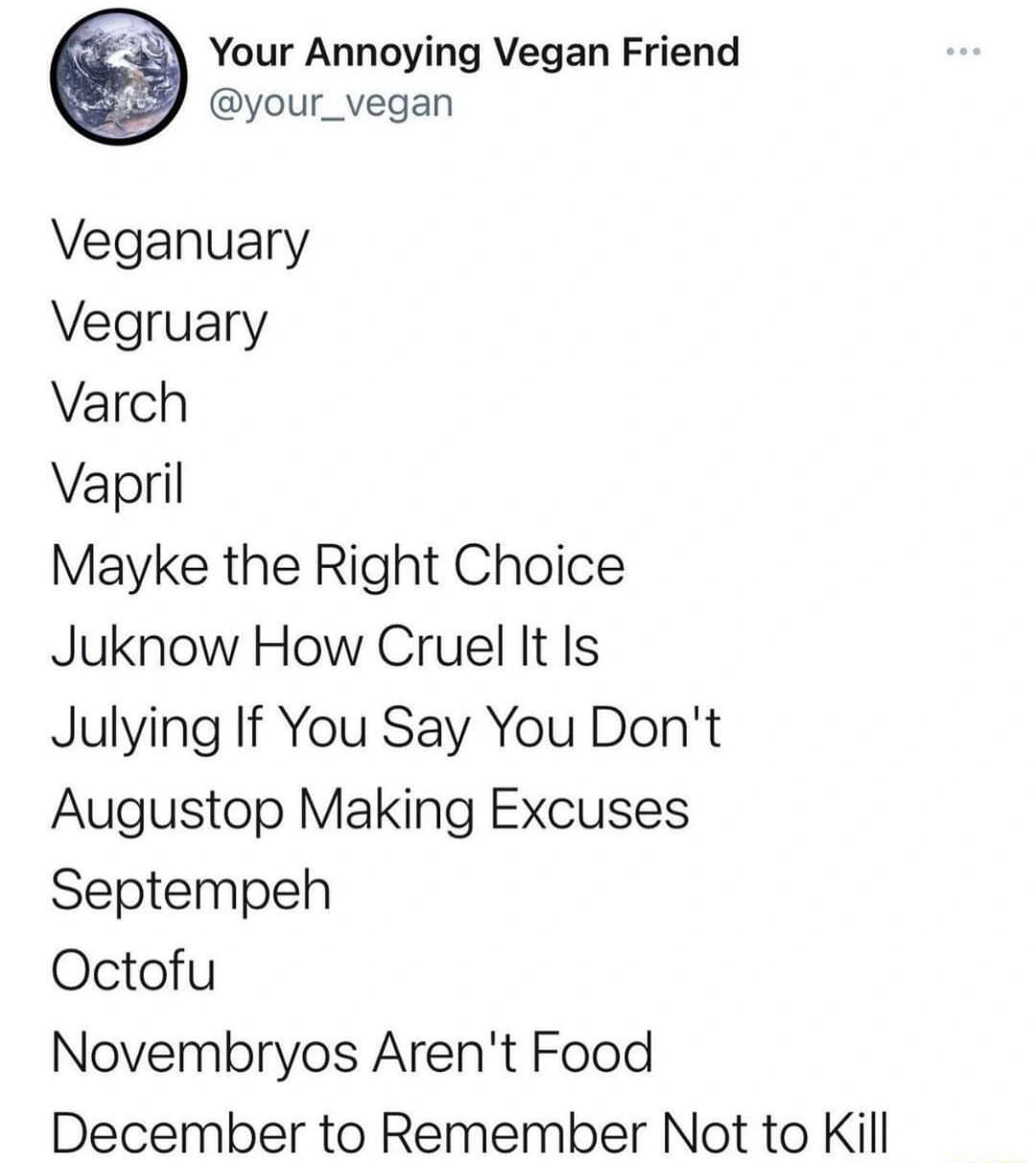
Task: Click the word Excuses
Action: coord(589,808)
